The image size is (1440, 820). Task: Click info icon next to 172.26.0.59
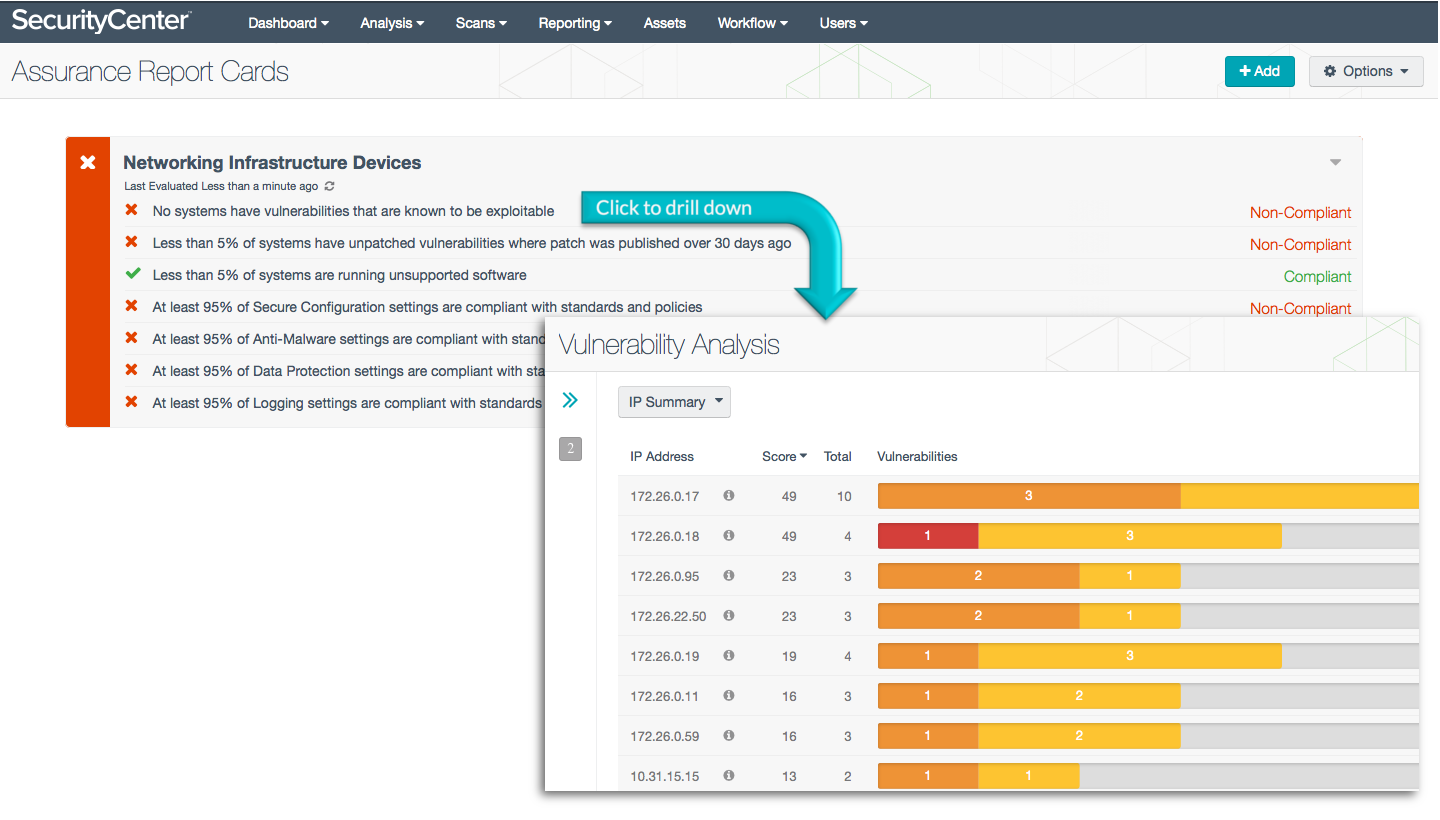tap(729, 735)
